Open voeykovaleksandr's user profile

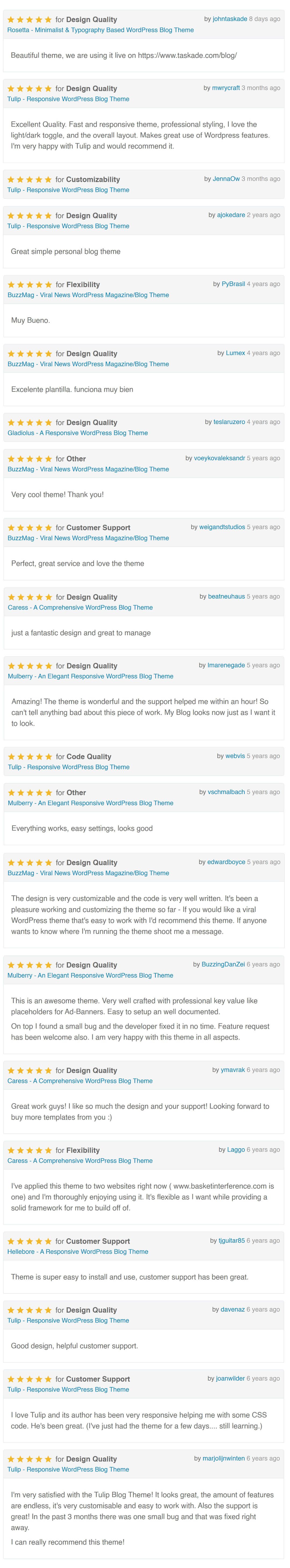[x=219, y=458]
